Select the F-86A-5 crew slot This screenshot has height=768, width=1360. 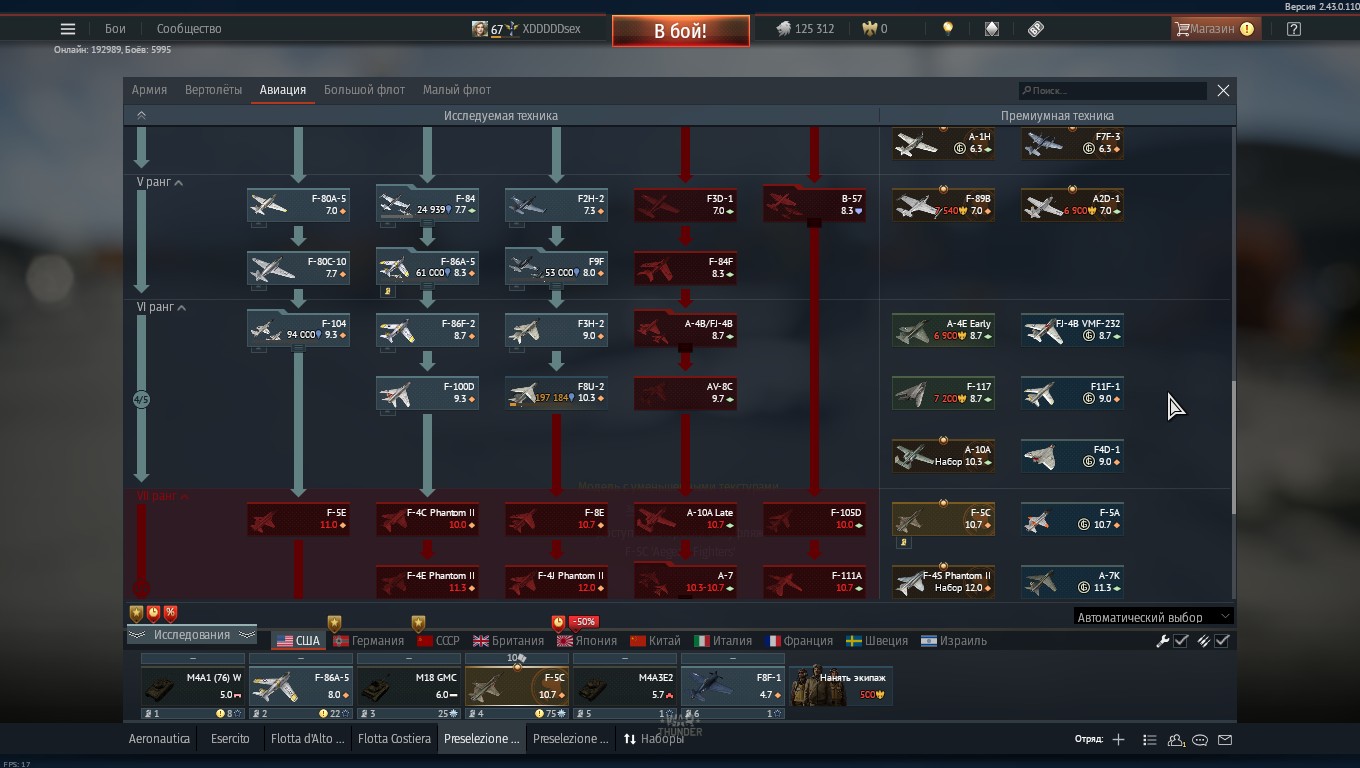click(x=300, y=688)
